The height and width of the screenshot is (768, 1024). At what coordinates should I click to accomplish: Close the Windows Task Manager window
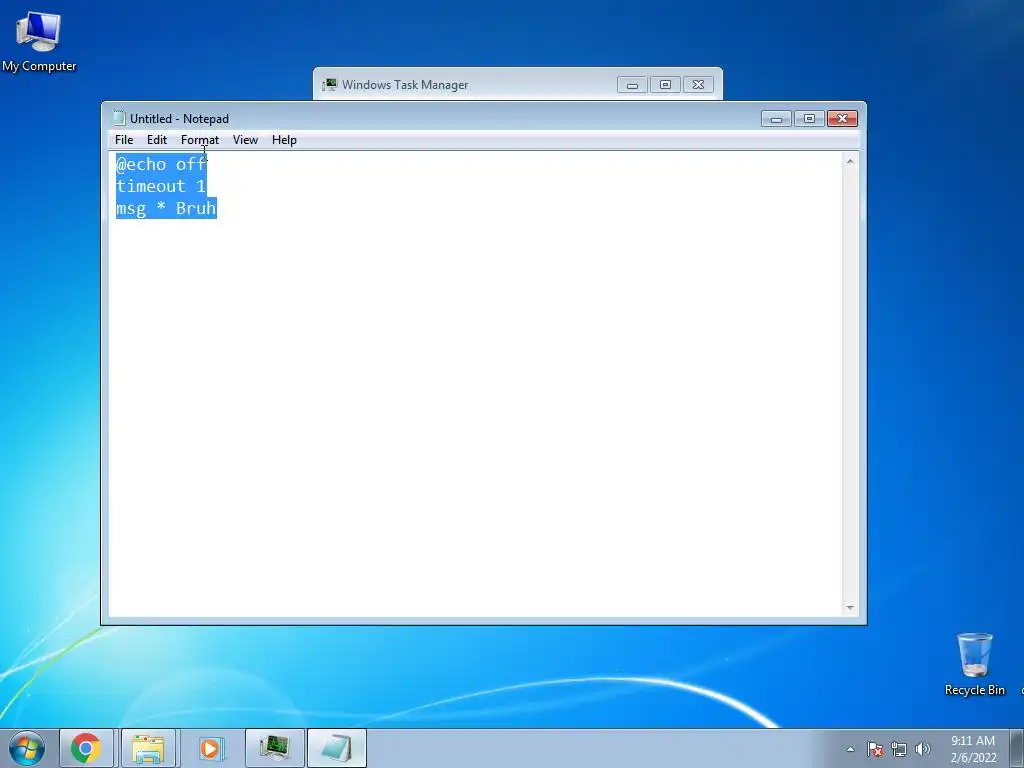pos(698,85)
